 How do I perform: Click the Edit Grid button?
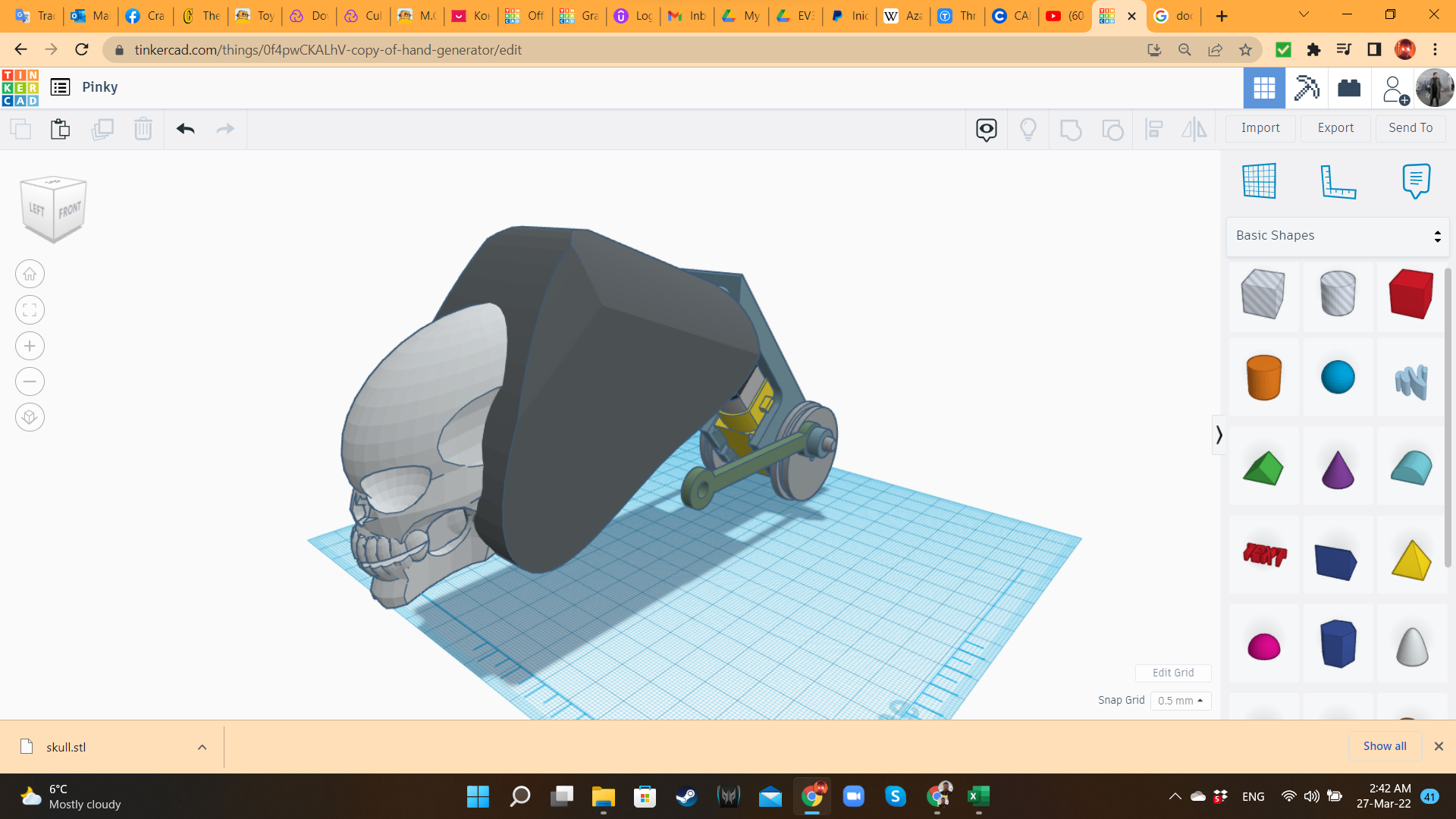pos(1172,673)
